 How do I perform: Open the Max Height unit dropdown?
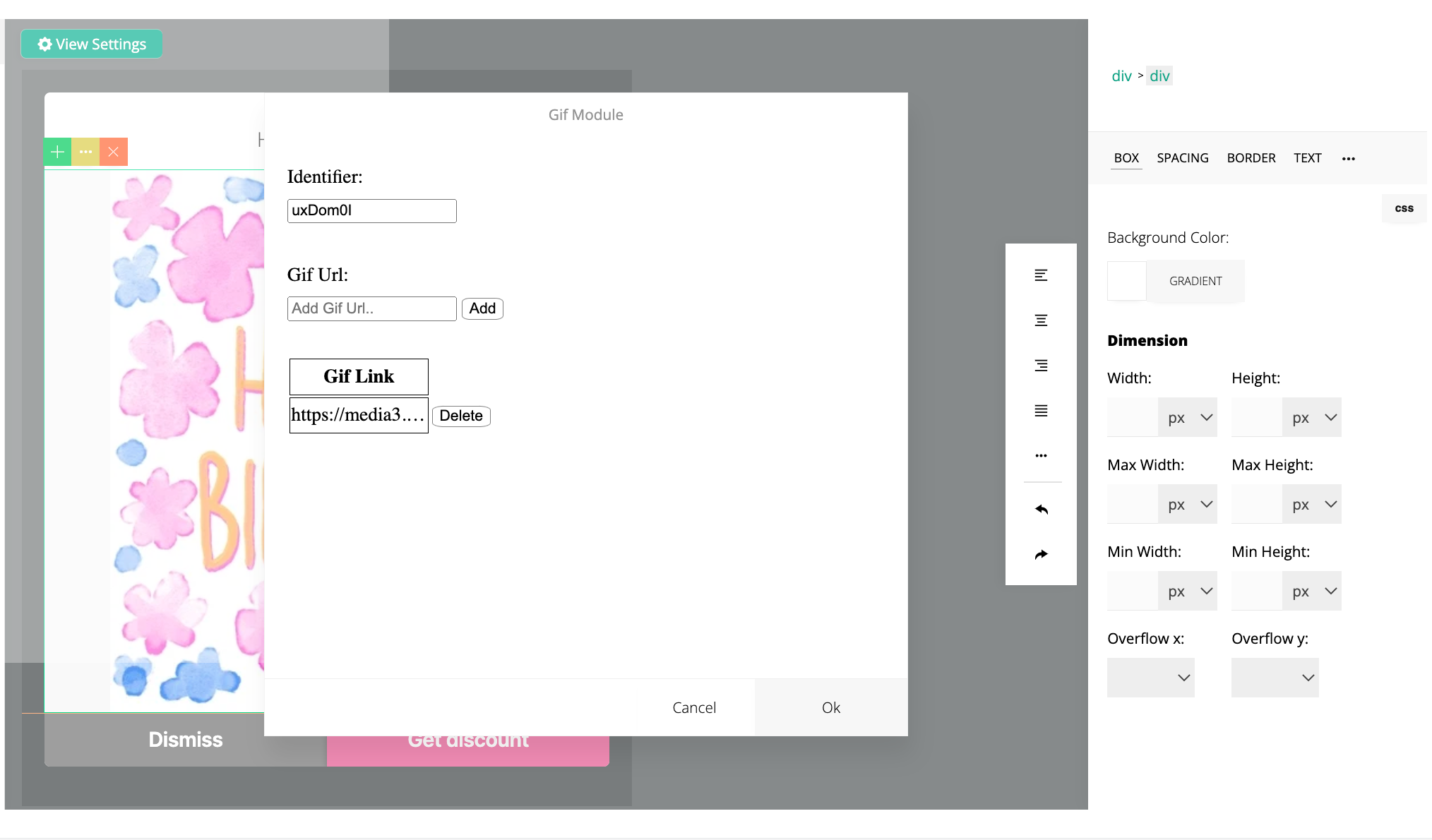pyautogui.click(x=1313, y=505)
